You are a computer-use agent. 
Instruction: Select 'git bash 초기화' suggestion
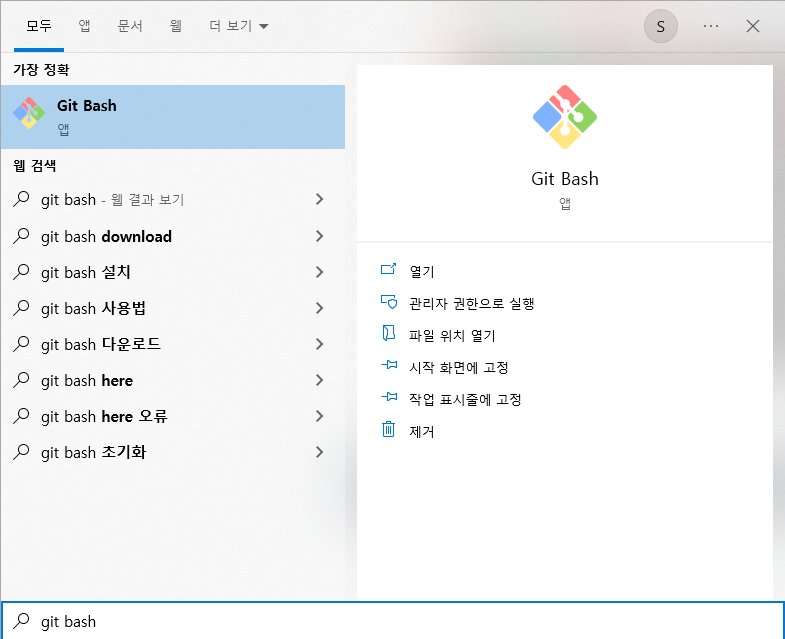(x=173, y=452)
